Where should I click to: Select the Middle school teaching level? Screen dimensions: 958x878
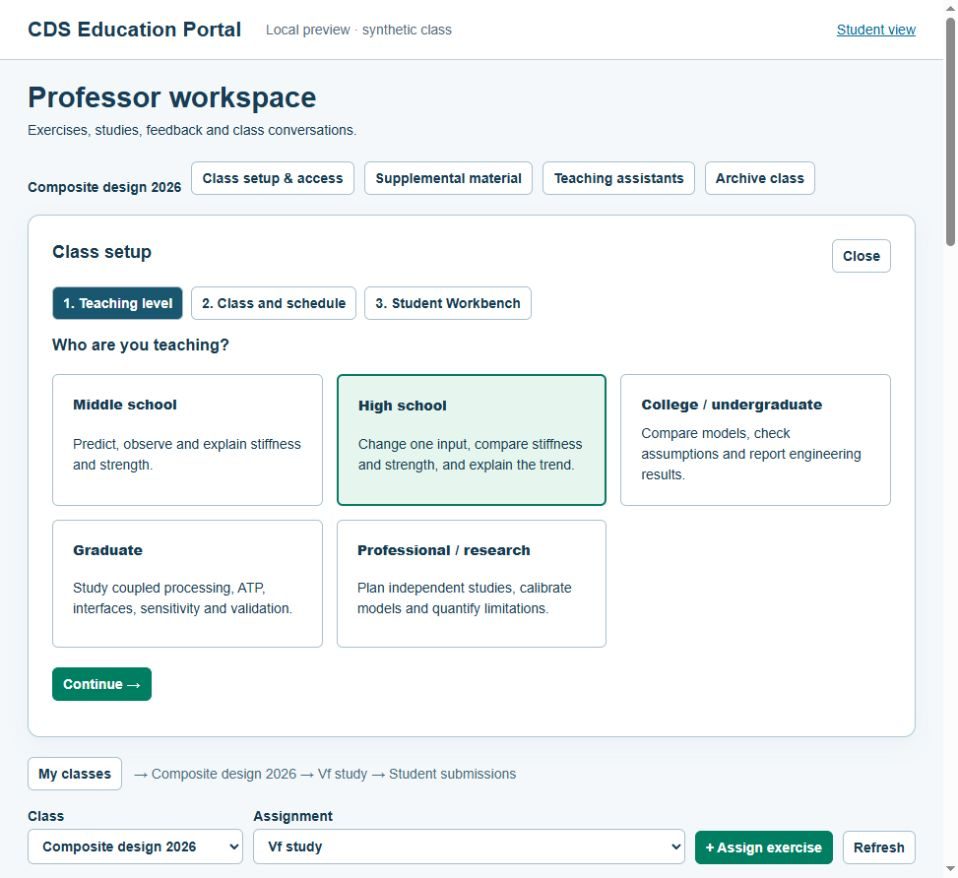click(x=188, y=440)
